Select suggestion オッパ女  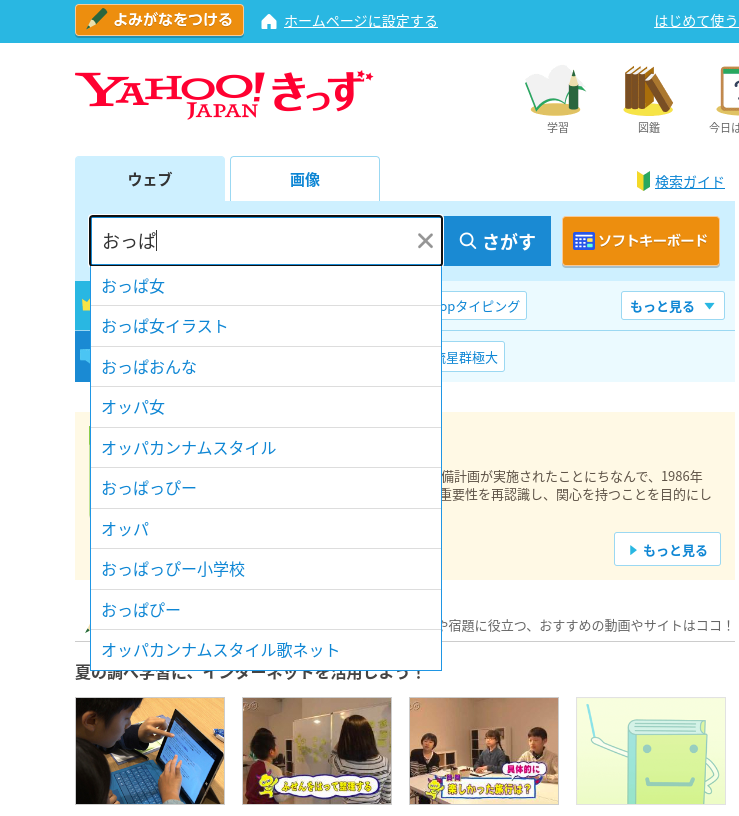click(x=266, y=407)
